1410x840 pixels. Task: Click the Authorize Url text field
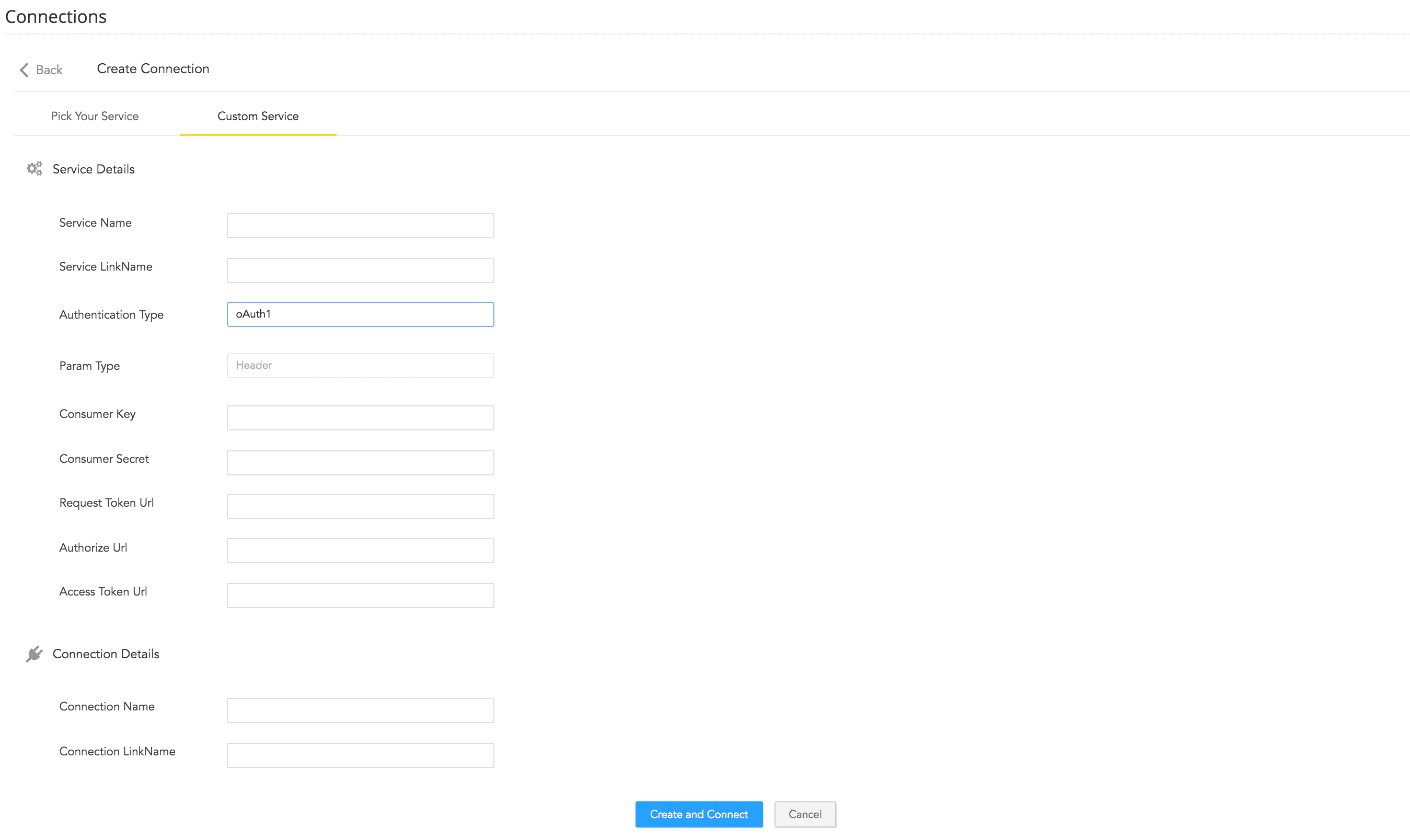360,550
